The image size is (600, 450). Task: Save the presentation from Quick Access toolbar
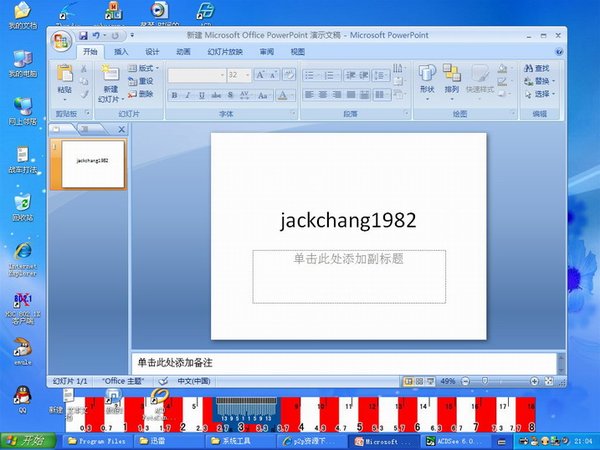click(x=83, y=36)
